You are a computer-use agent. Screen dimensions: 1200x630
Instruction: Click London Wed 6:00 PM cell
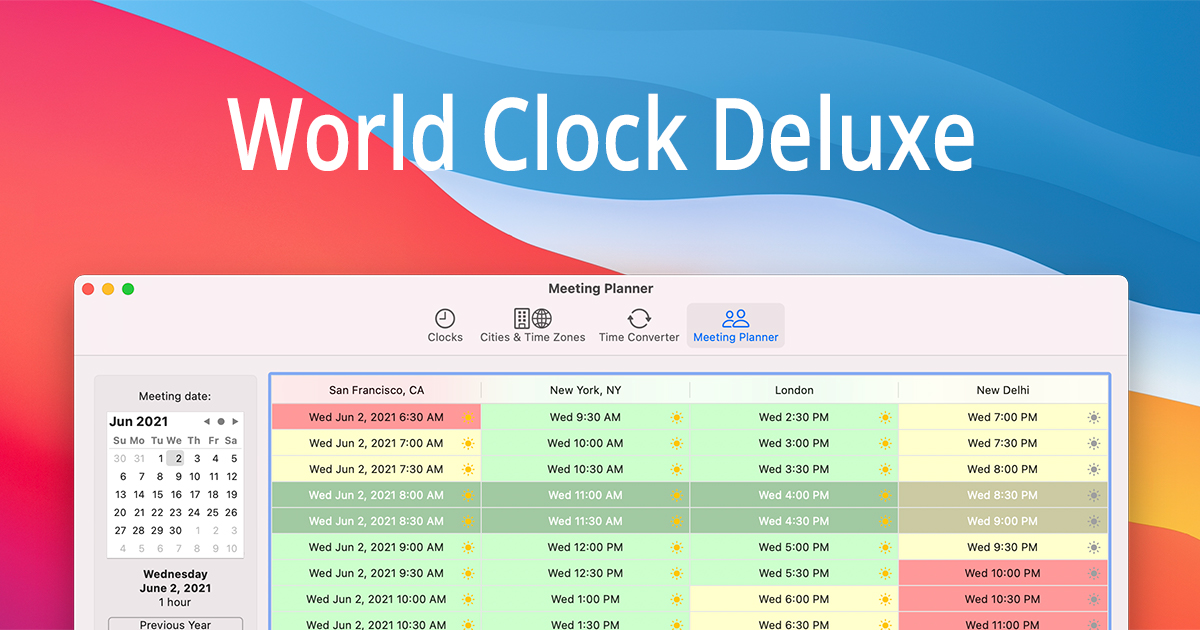point(794,599)
